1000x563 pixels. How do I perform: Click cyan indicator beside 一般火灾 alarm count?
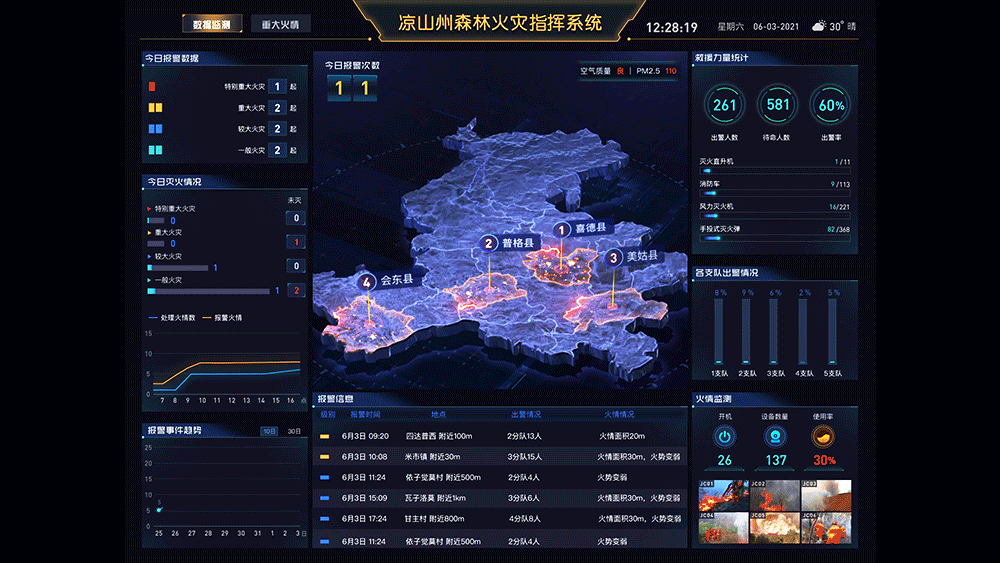tap(156, 150)
